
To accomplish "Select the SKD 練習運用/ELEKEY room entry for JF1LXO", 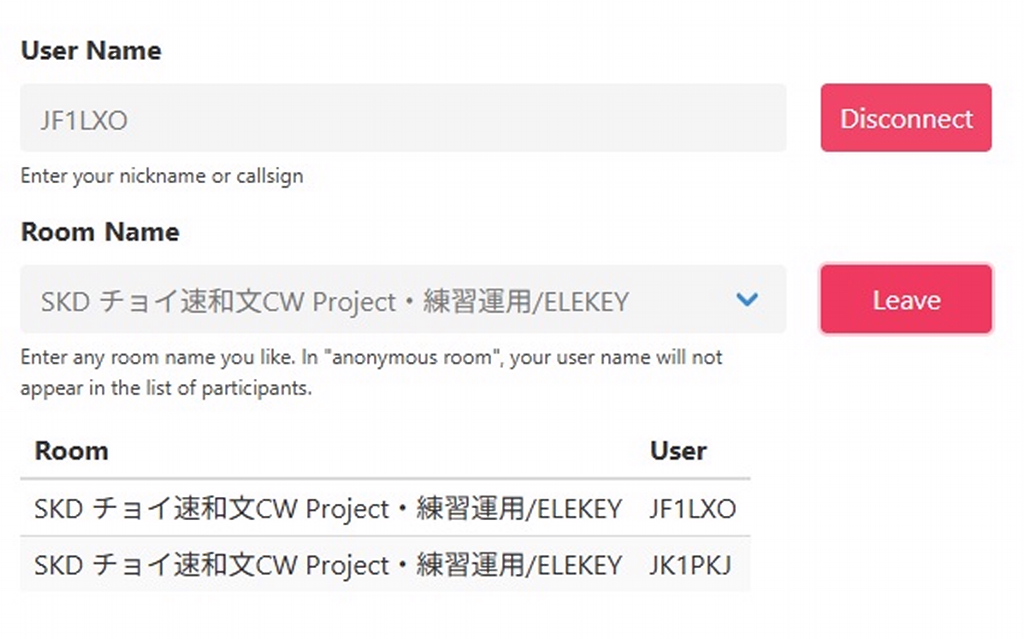I will [x=330, y=508].
